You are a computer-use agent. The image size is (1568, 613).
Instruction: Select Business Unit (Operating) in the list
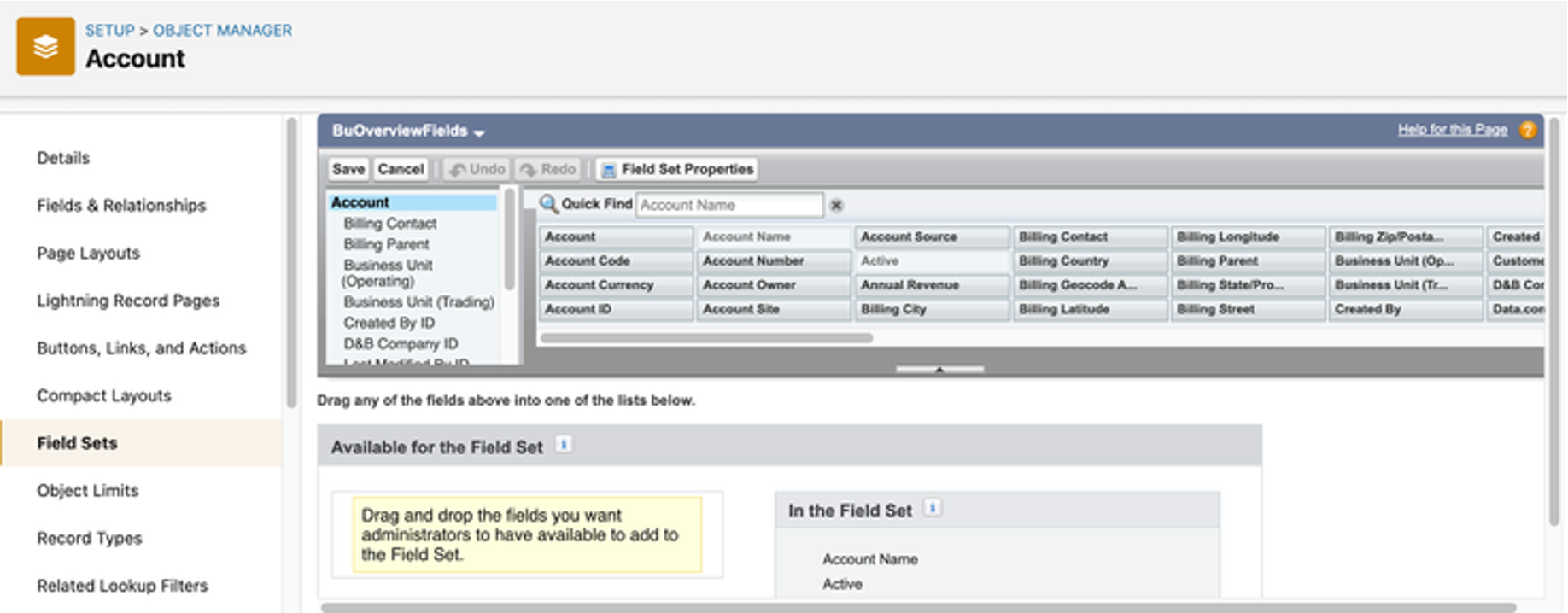click(387, 273)
